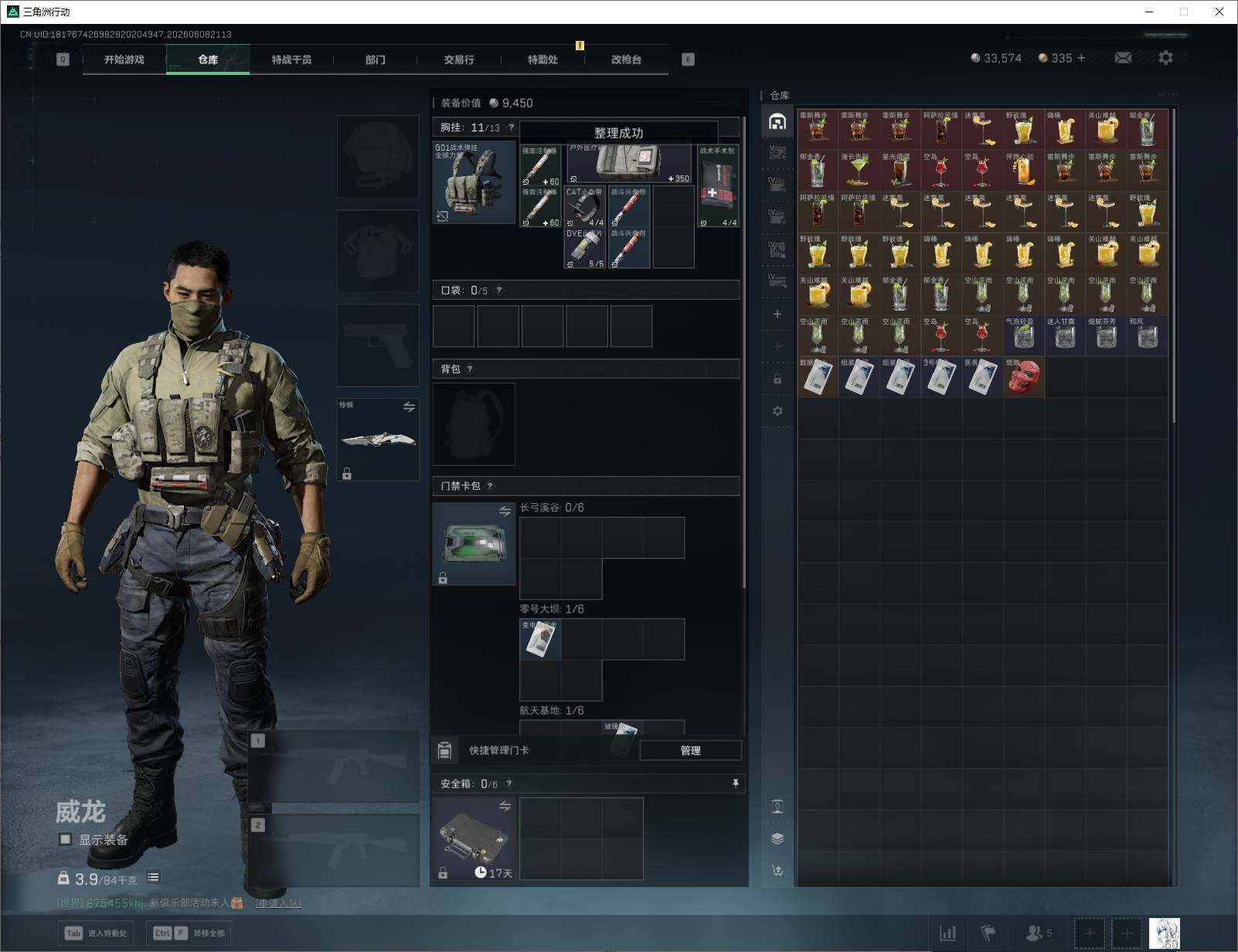Select the 3号 keycard in warehouse
The width and height of the screenshot is (1238, 952).
[x=941, y=376]
